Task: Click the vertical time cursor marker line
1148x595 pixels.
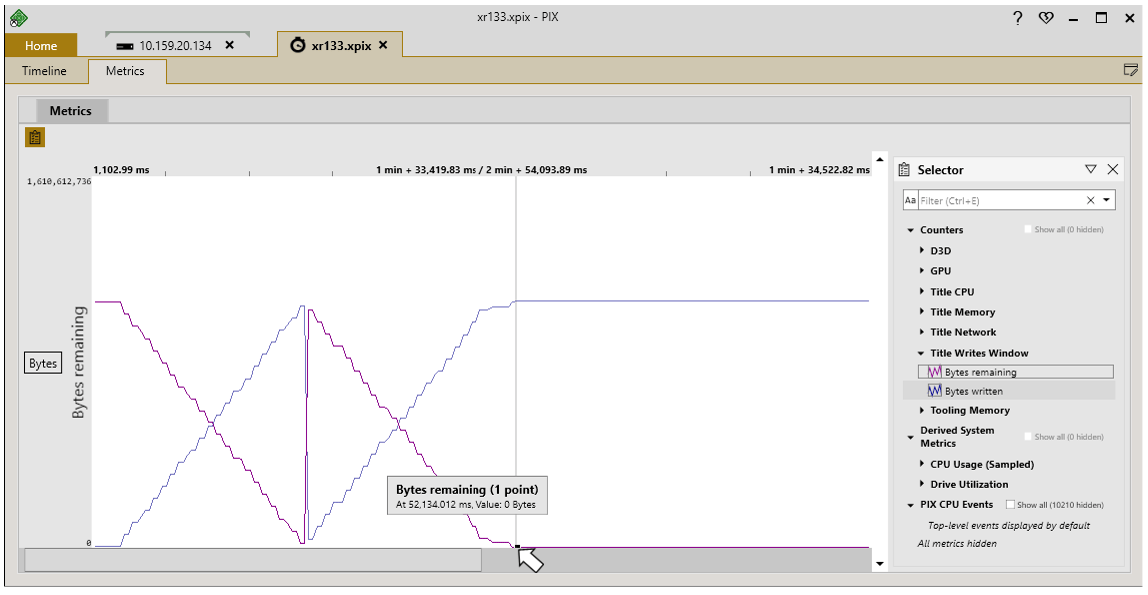Action: pos(516,361)
